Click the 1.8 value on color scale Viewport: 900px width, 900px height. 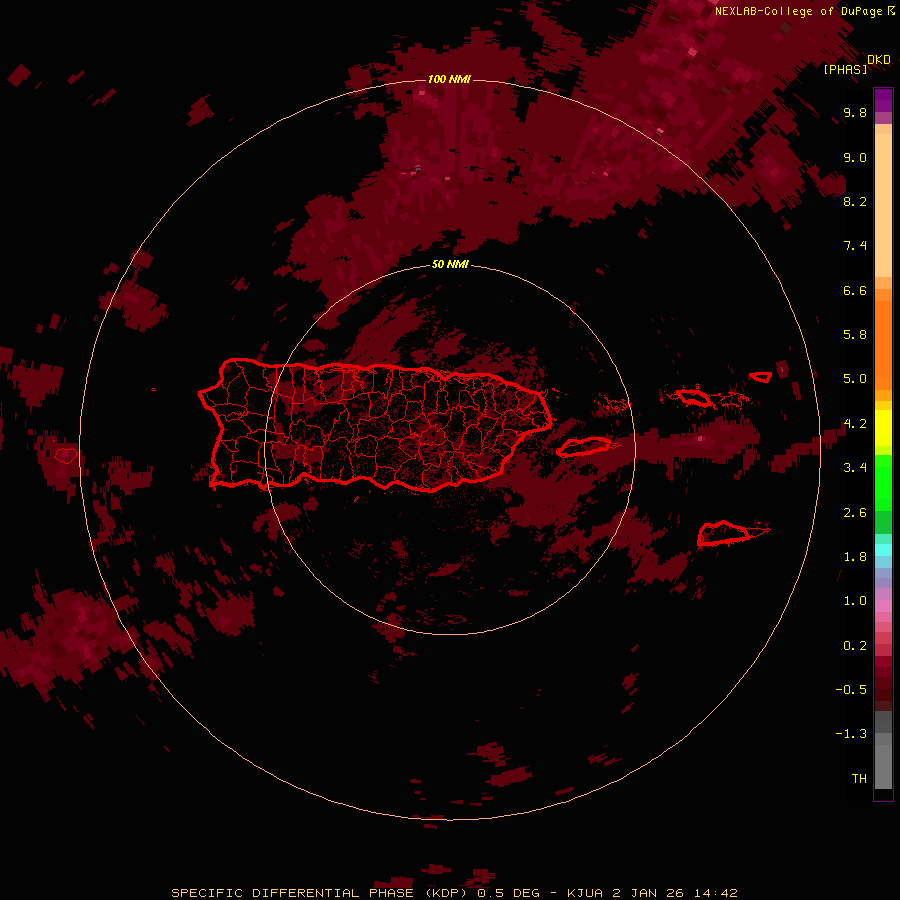point(855,557)
